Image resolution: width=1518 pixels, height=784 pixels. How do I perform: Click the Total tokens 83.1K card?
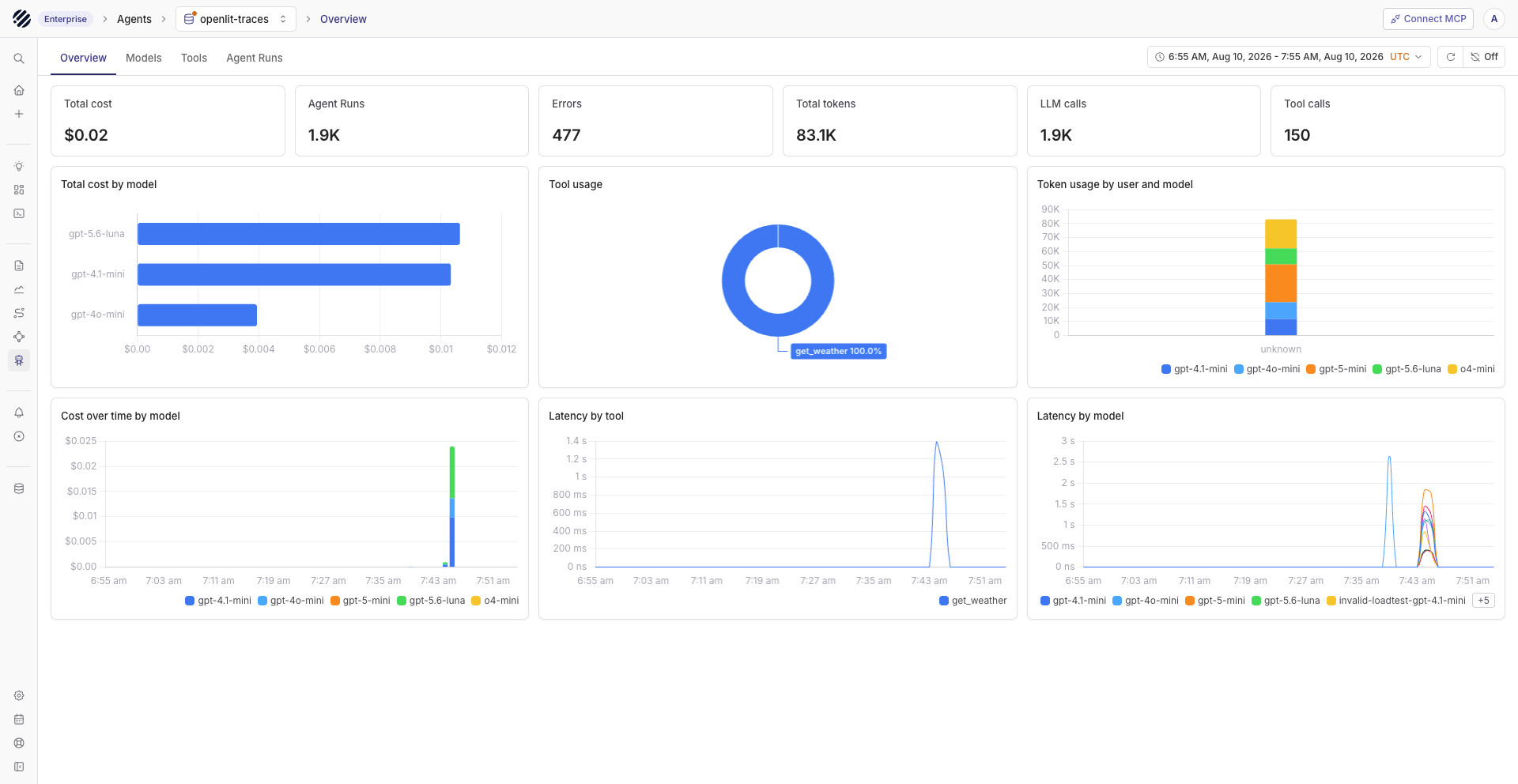coord(900,121)
